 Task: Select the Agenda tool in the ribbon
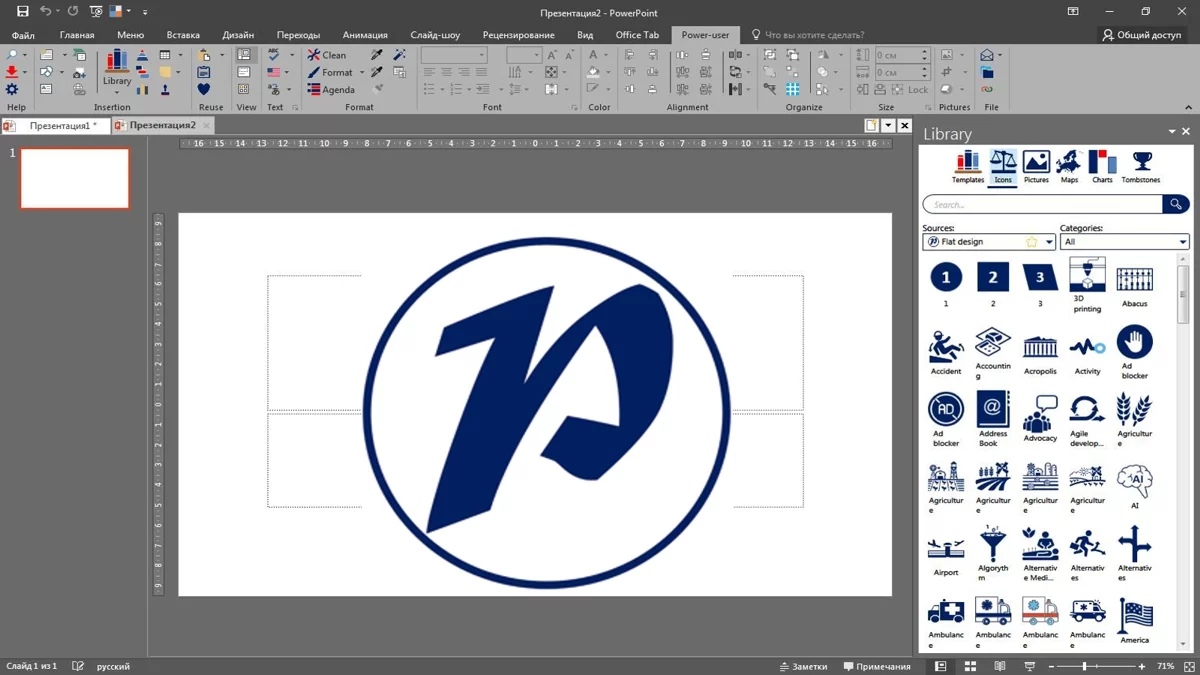(331, 90)
